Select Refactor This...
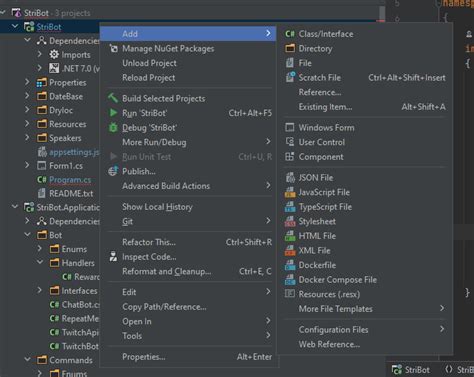Viewport: 474px width, 377px height. click(x=188, y=242)
